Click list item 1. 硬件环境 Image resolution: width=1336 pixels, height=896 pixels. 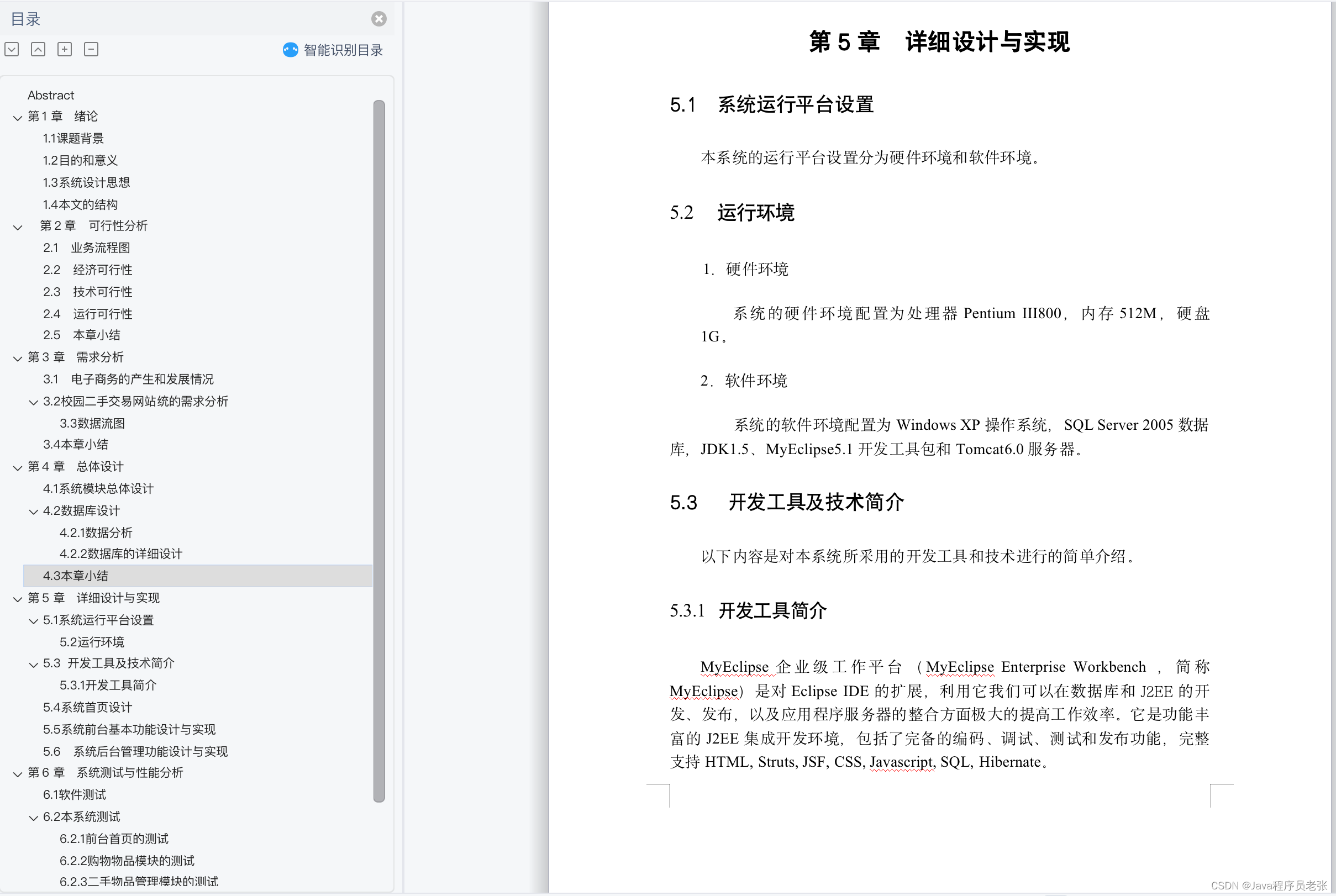pyautogui.click(x=745, y=269)
